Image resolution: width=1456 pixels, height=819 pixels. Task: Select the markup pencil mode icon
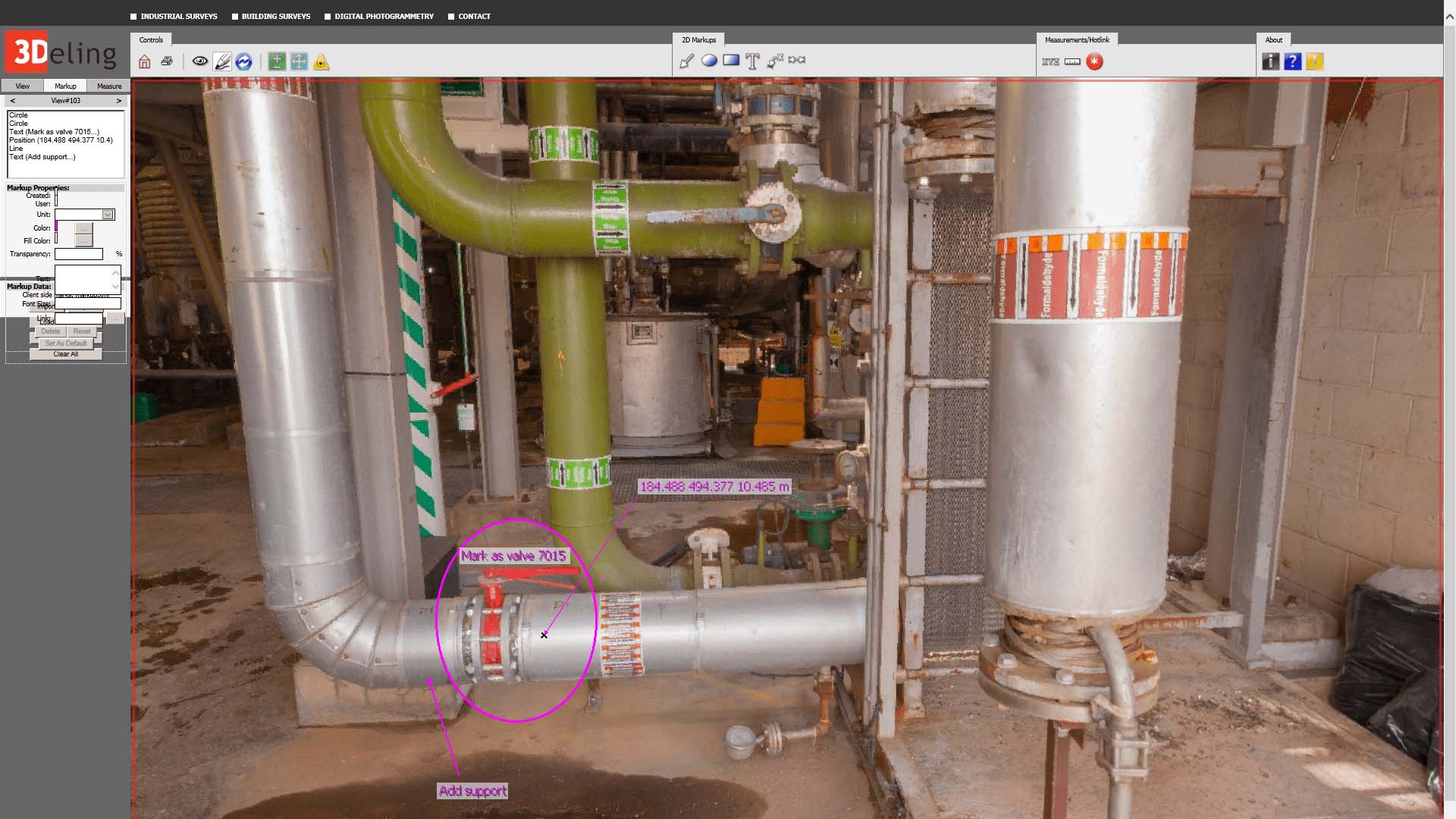(x=221, y=61)
